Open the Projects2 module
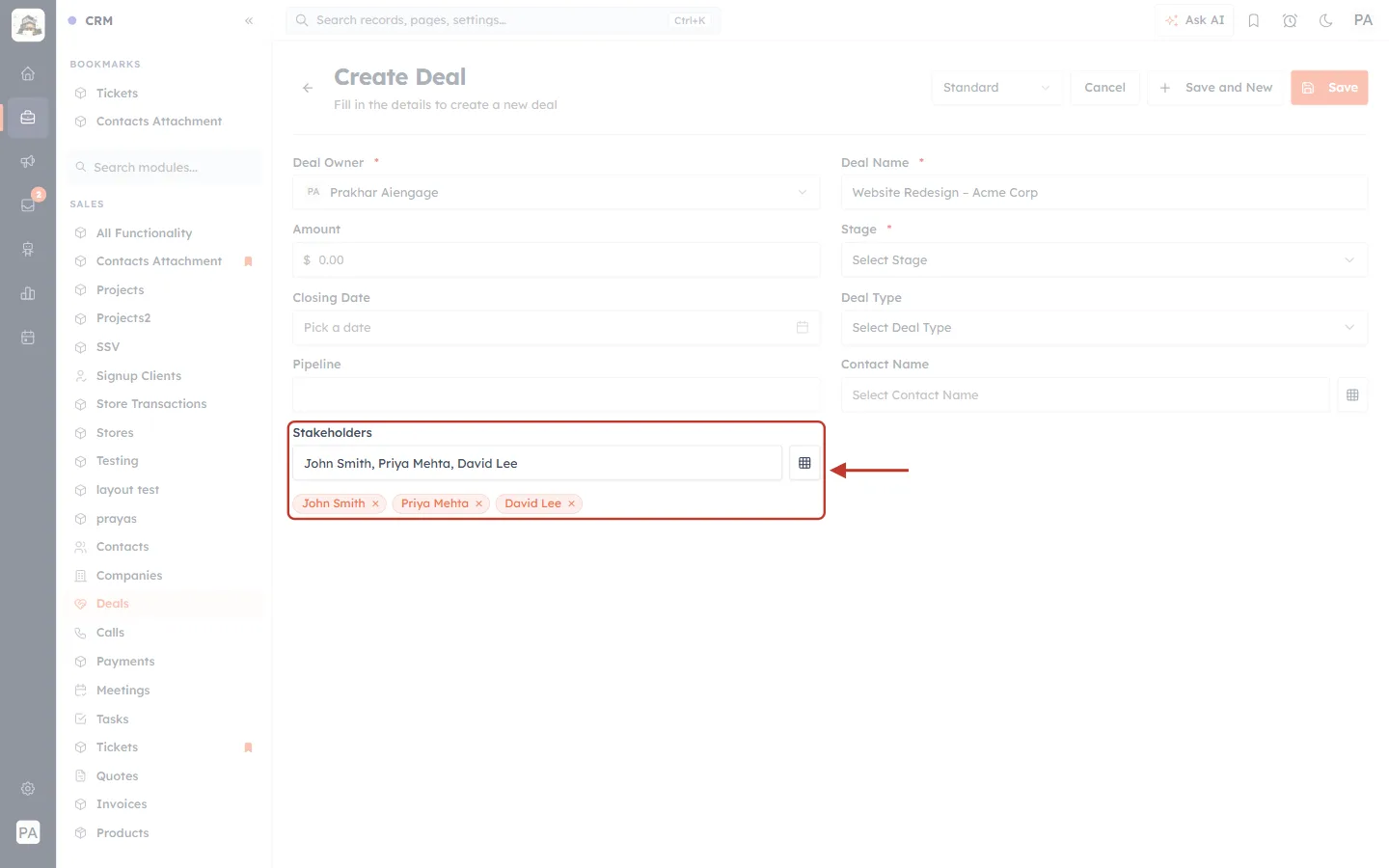 point(123,318)
